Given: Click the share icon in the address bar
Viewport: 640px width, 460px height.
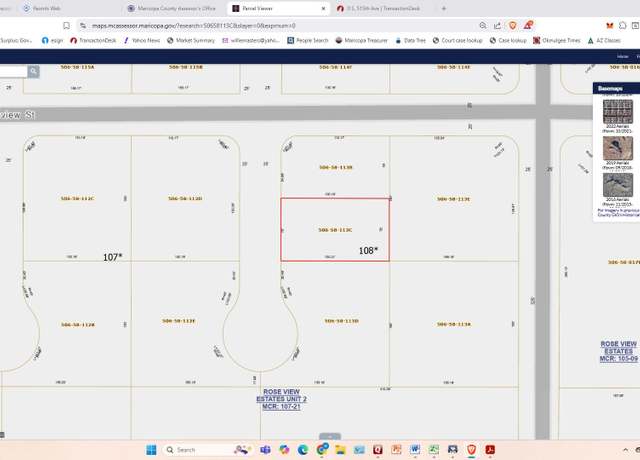Looking at the screenshot, I should [x=498, y=26].
